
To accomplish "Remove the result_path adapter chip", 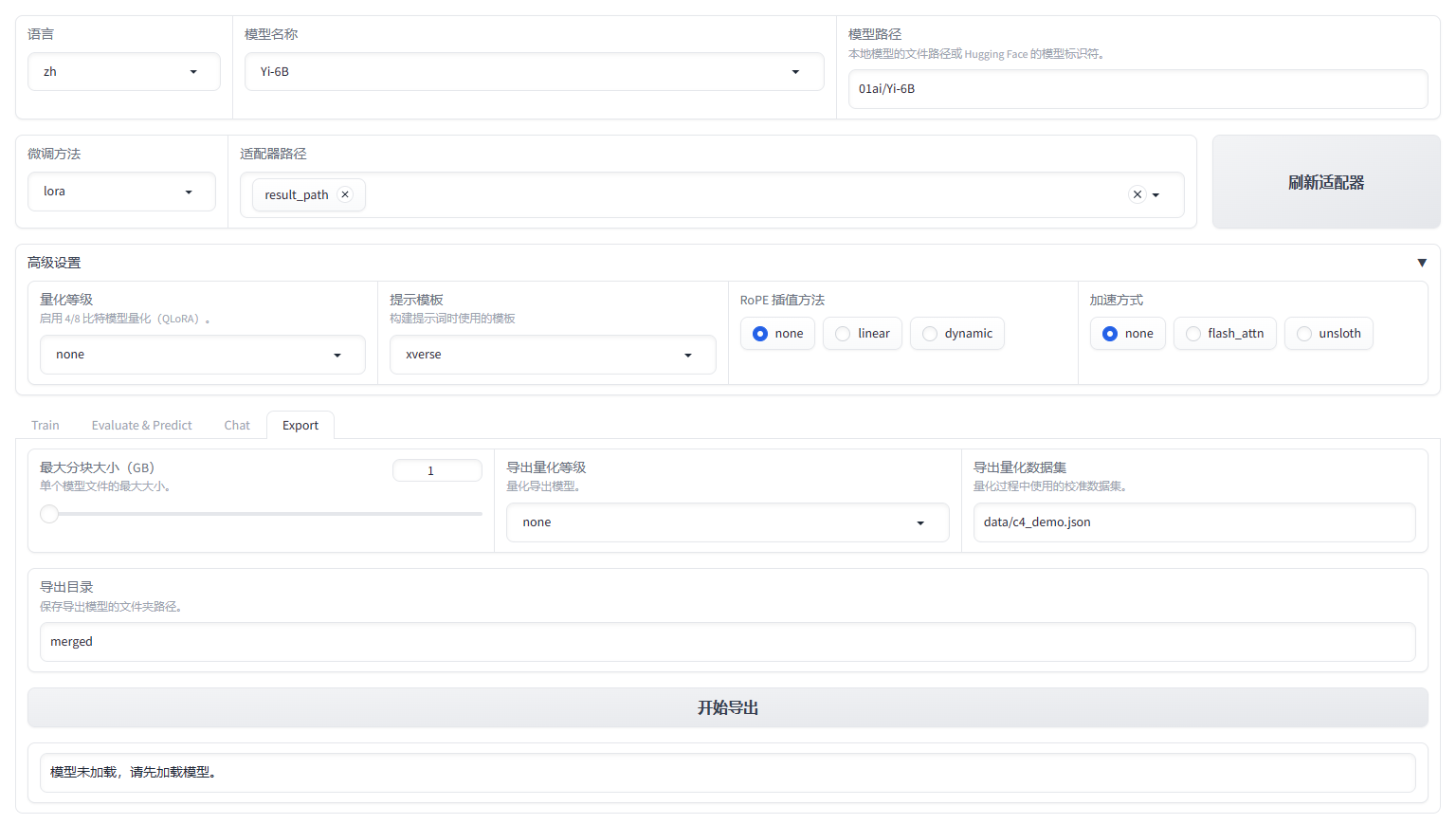I will click(346, 194).
